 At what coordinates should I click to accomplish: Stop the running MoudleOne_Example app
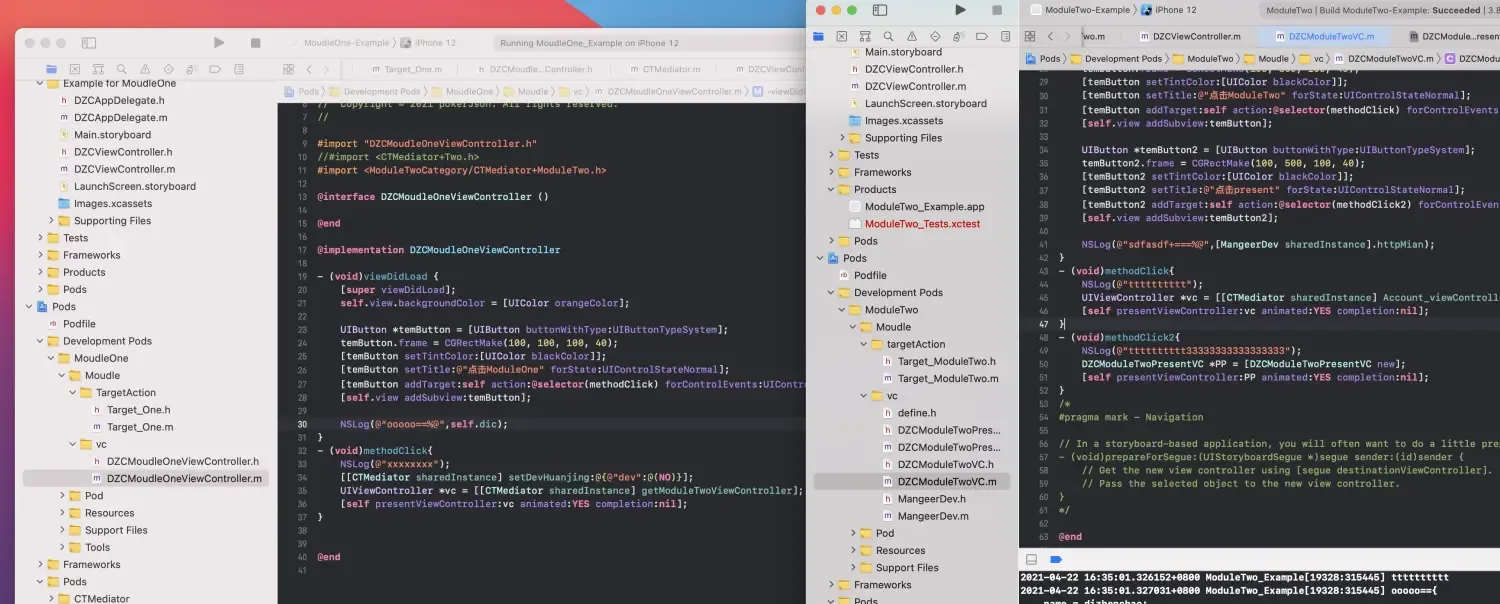[x=255, y=43]
